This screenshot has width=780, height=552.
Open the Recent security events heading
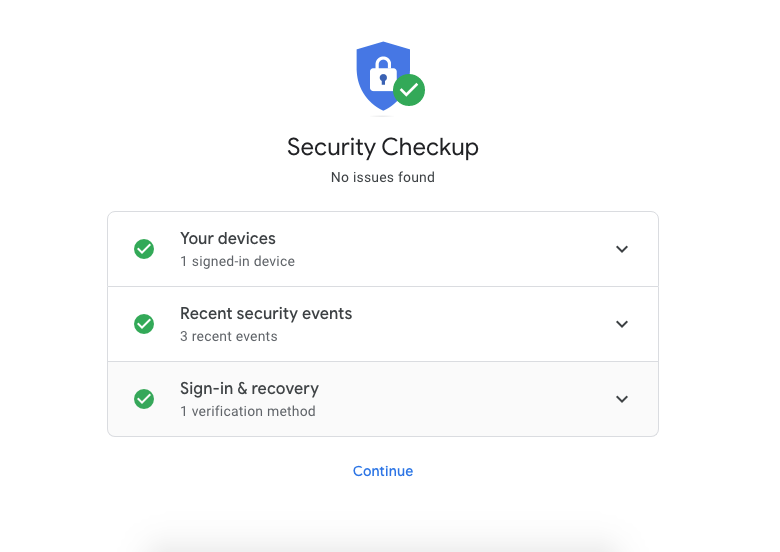pyautogui.click(x=266, y=314)
